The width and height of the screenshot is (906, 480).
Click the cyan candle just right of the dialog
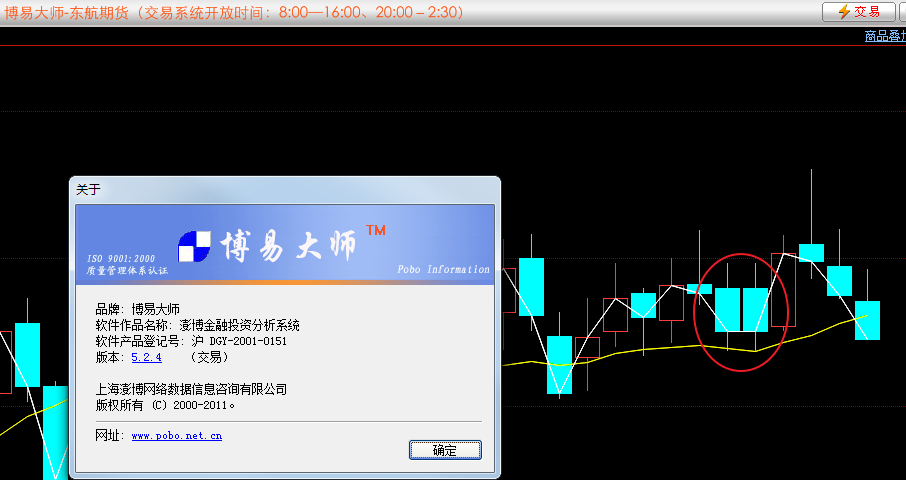(531, 285)
